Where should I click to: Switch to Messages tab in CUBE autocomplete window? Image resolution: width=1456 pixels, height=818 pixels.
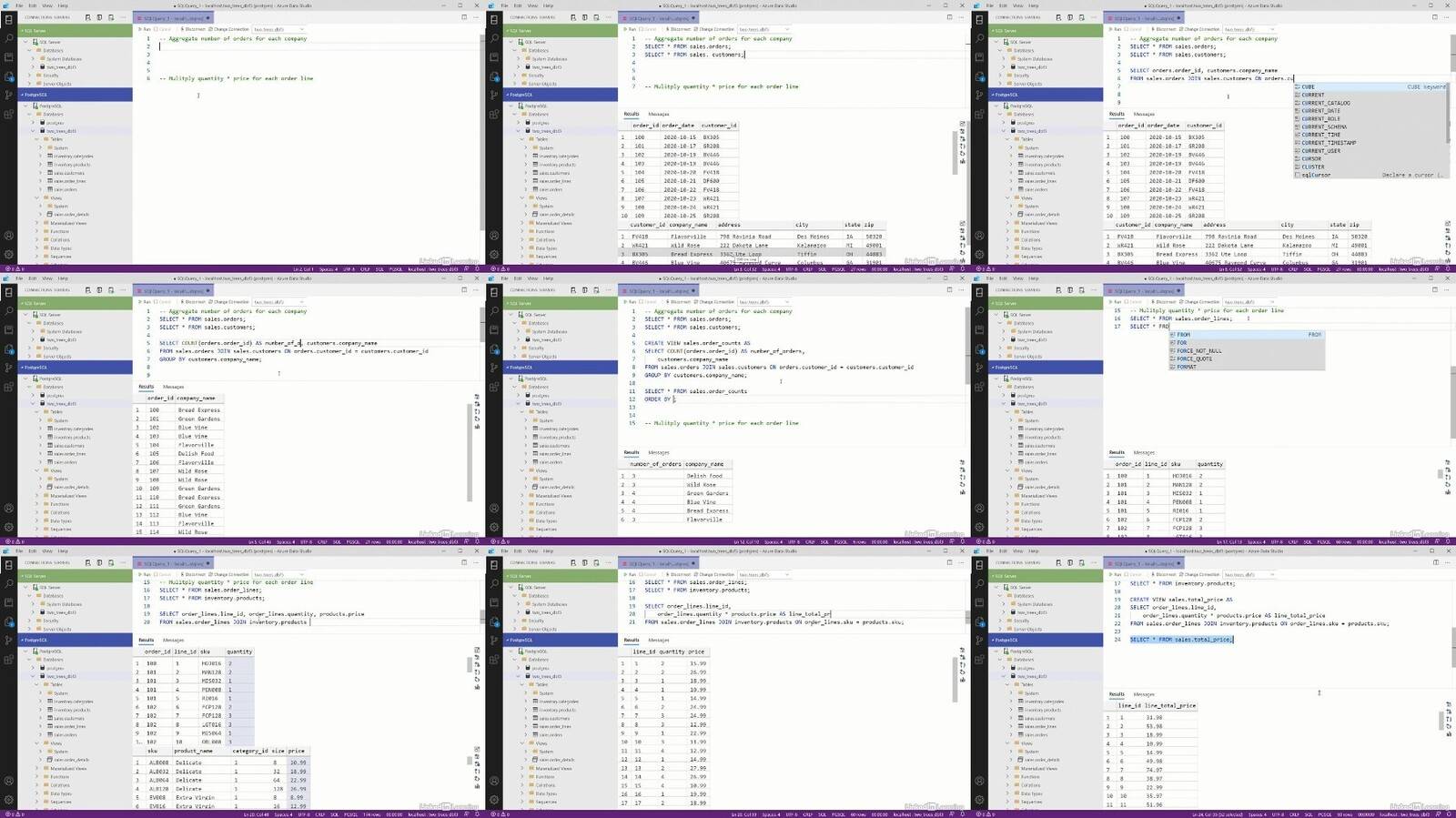tap(1145, 114)
